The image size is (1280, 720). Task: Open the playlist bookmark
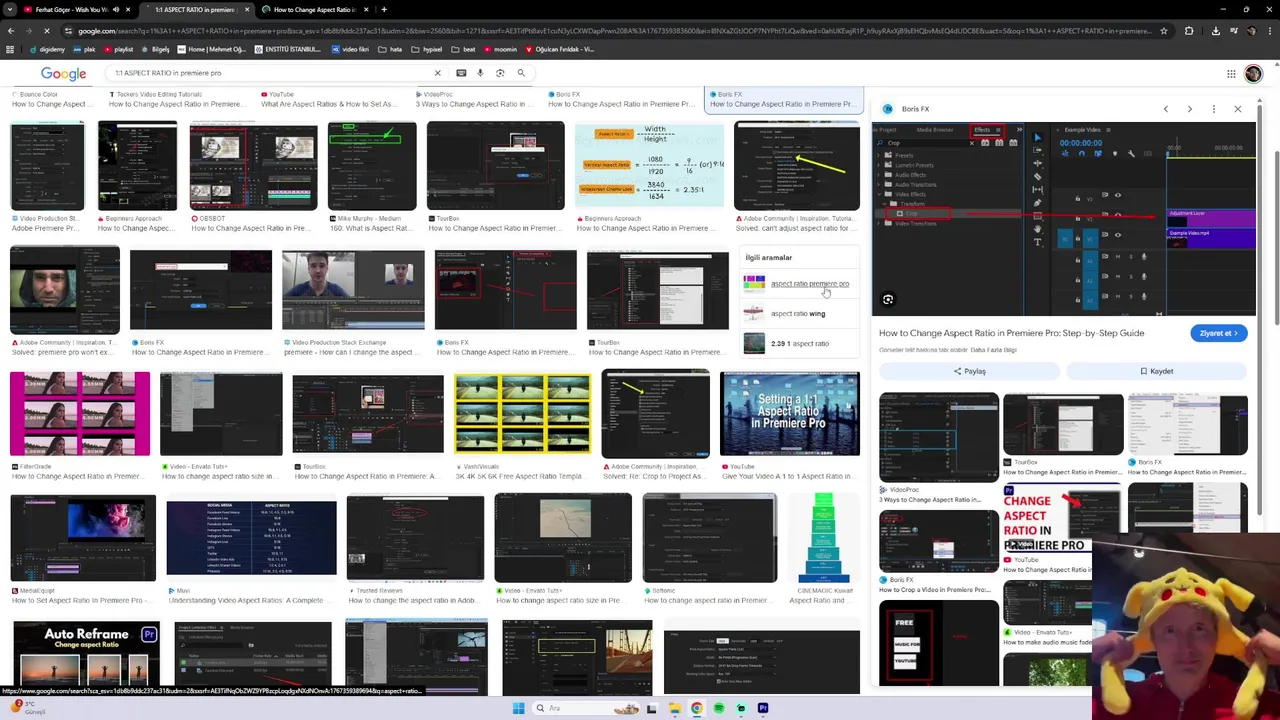tap(119, 49)
